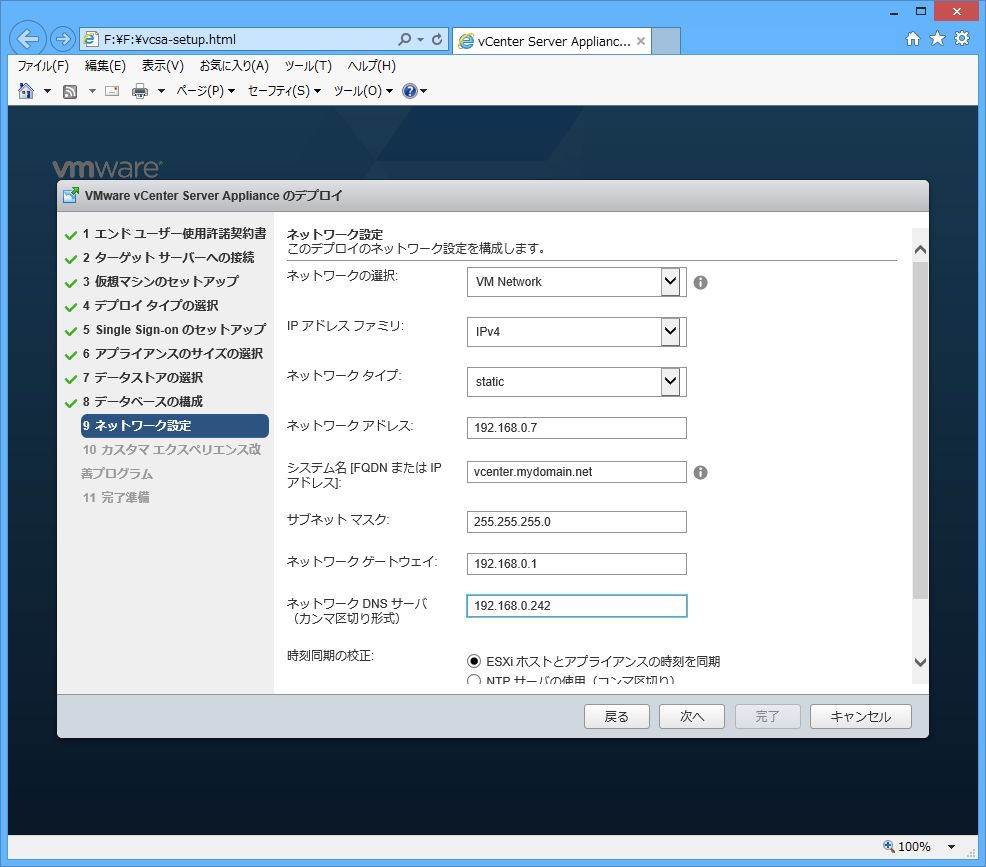Open the favorites star icon

pos(937,39)
